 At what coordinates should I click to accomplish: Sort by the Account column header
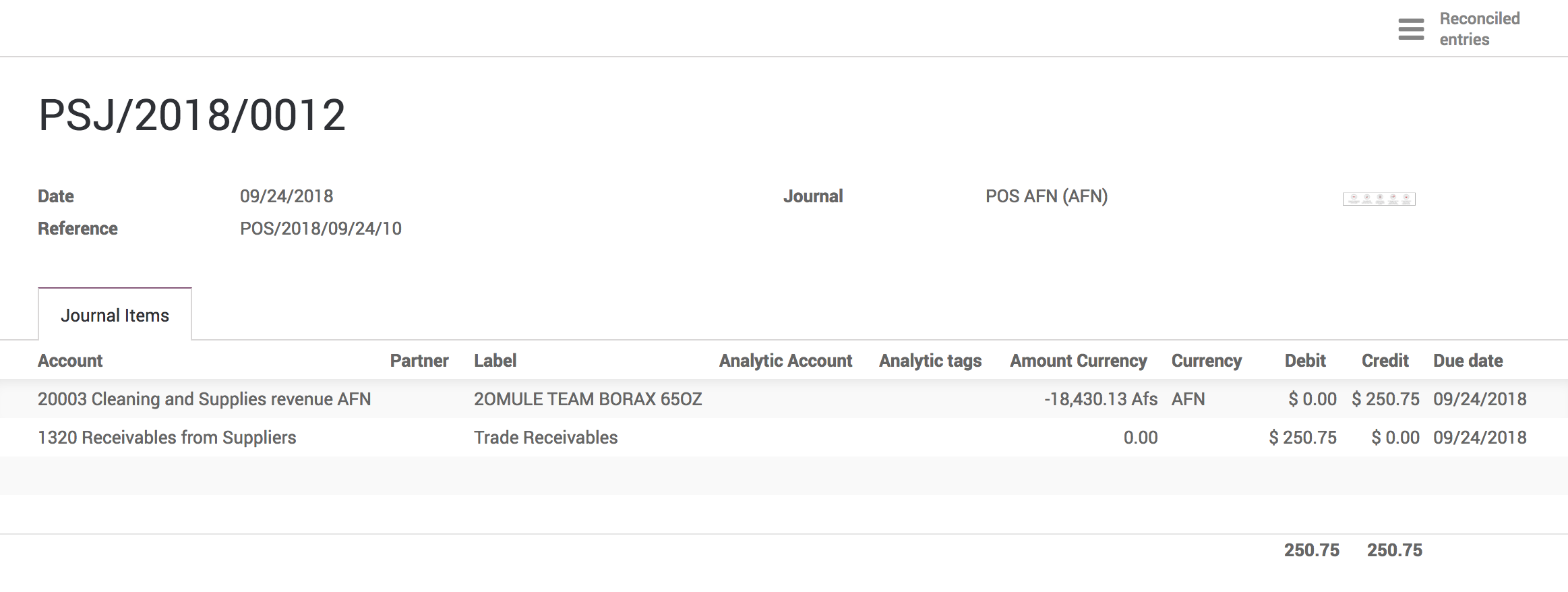[x=70, y=361]
